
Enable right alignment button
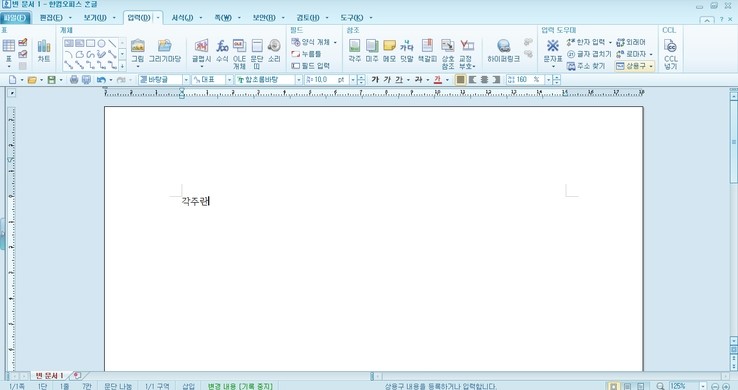pos(496,80)
